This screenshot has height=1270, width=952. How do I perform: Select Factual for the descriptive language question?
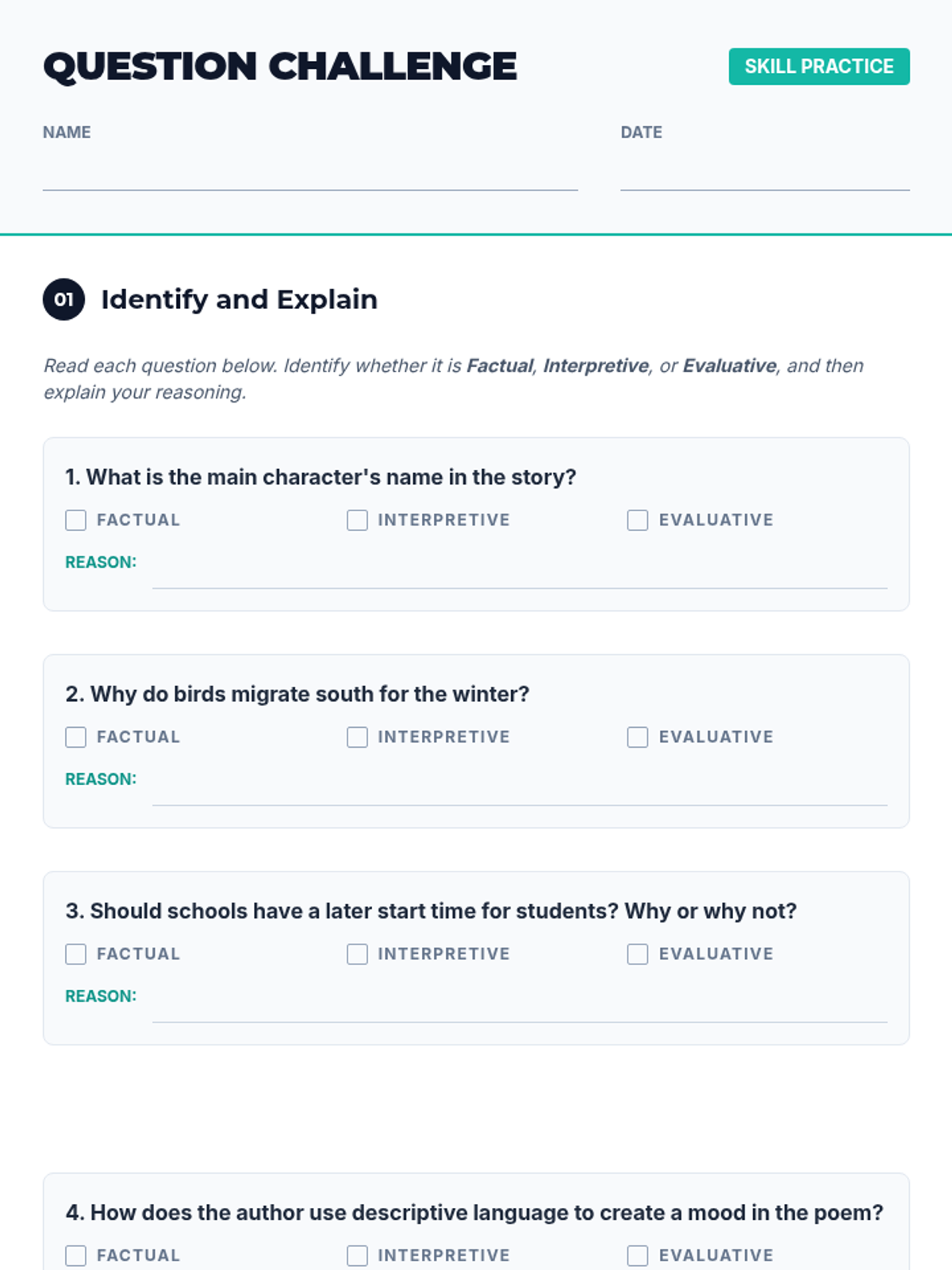coord(76,1256)
